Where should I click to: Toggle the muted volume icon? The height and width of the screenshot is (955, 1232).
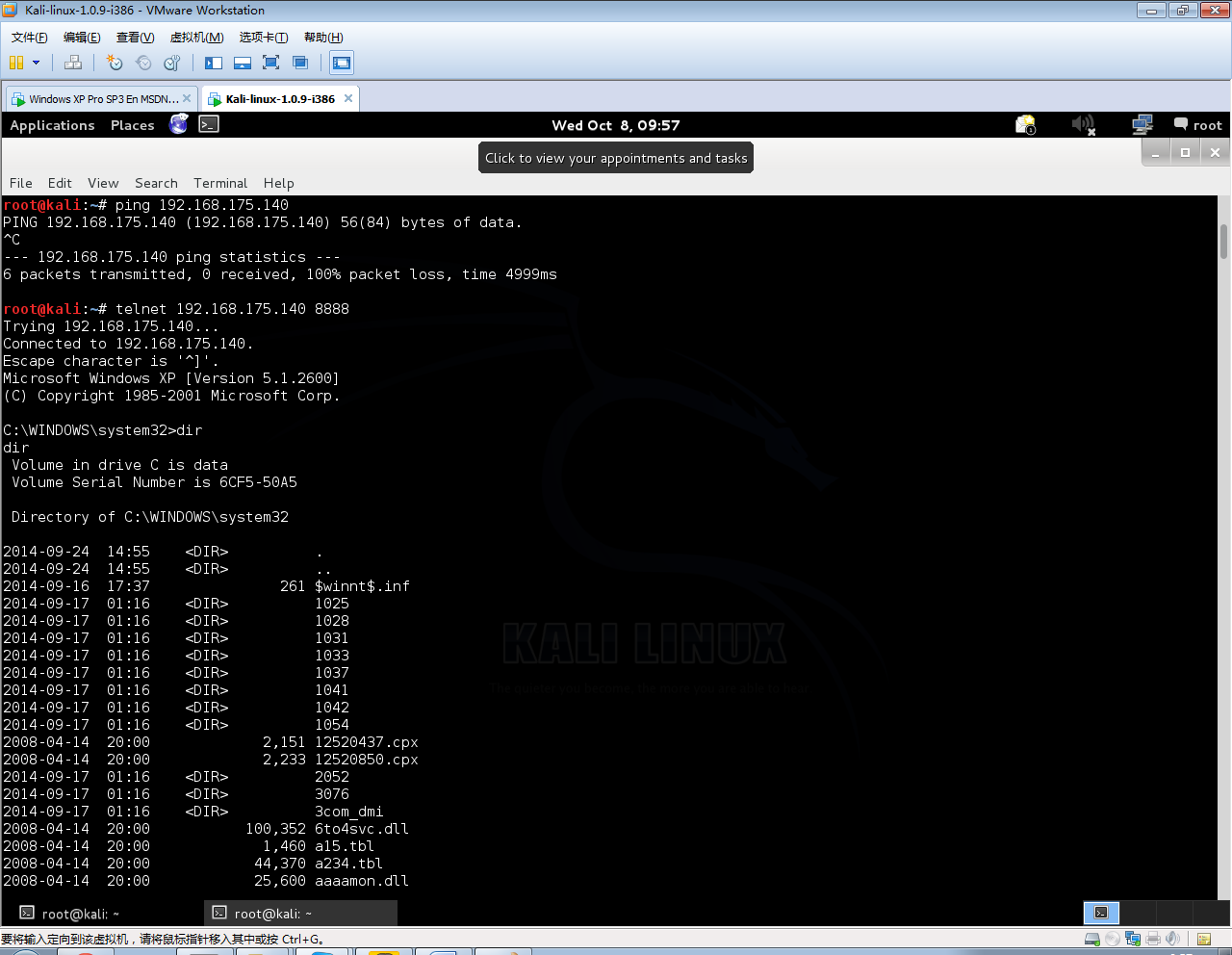[x=1084, y=125]
